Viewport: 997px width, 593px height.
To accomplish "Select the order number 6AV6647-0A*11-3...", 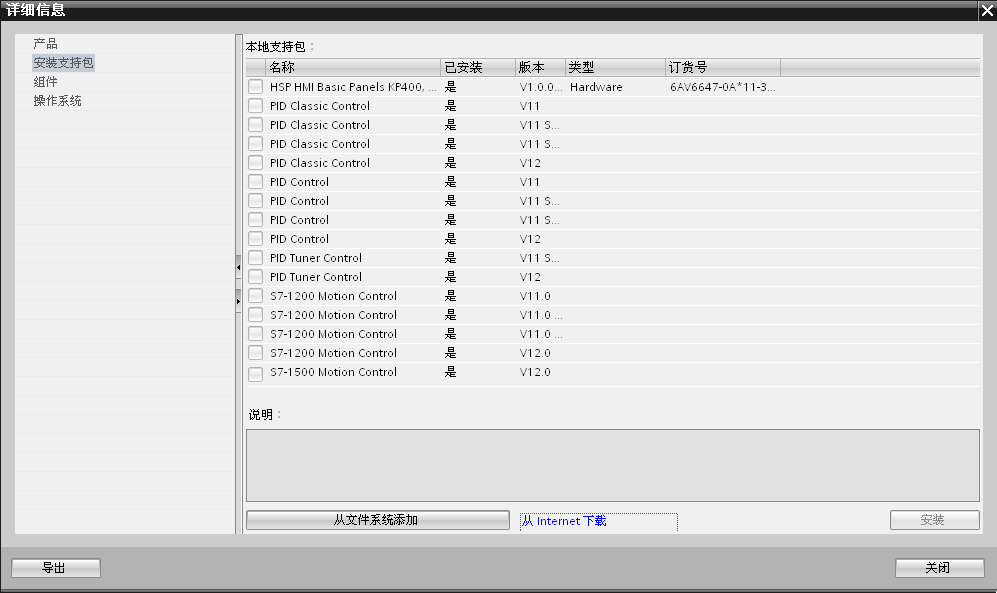I will click(722, 87).
